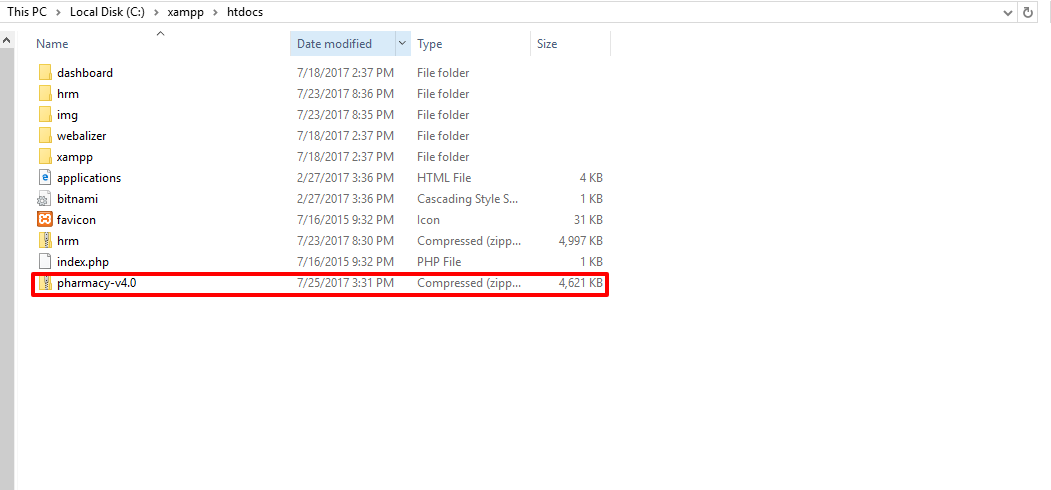Select the dashboard folder name
Screen dimensions: 1051x490
(x=85, y=72)
